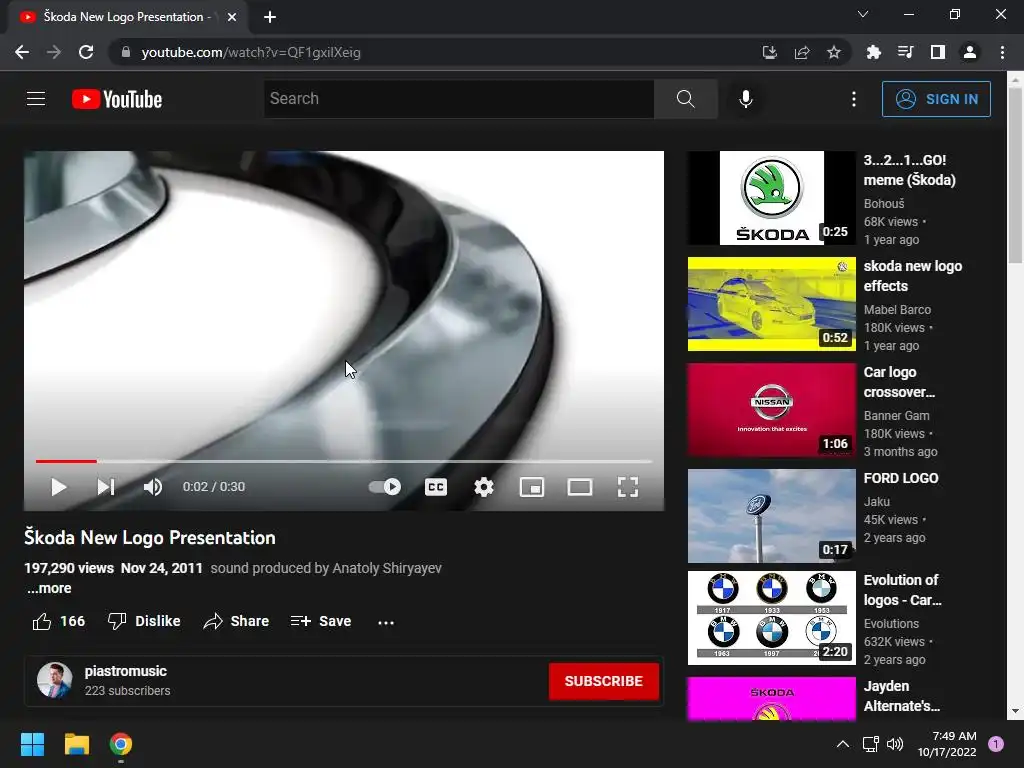
Task: Share the video
Action: (x=236, y=621)
